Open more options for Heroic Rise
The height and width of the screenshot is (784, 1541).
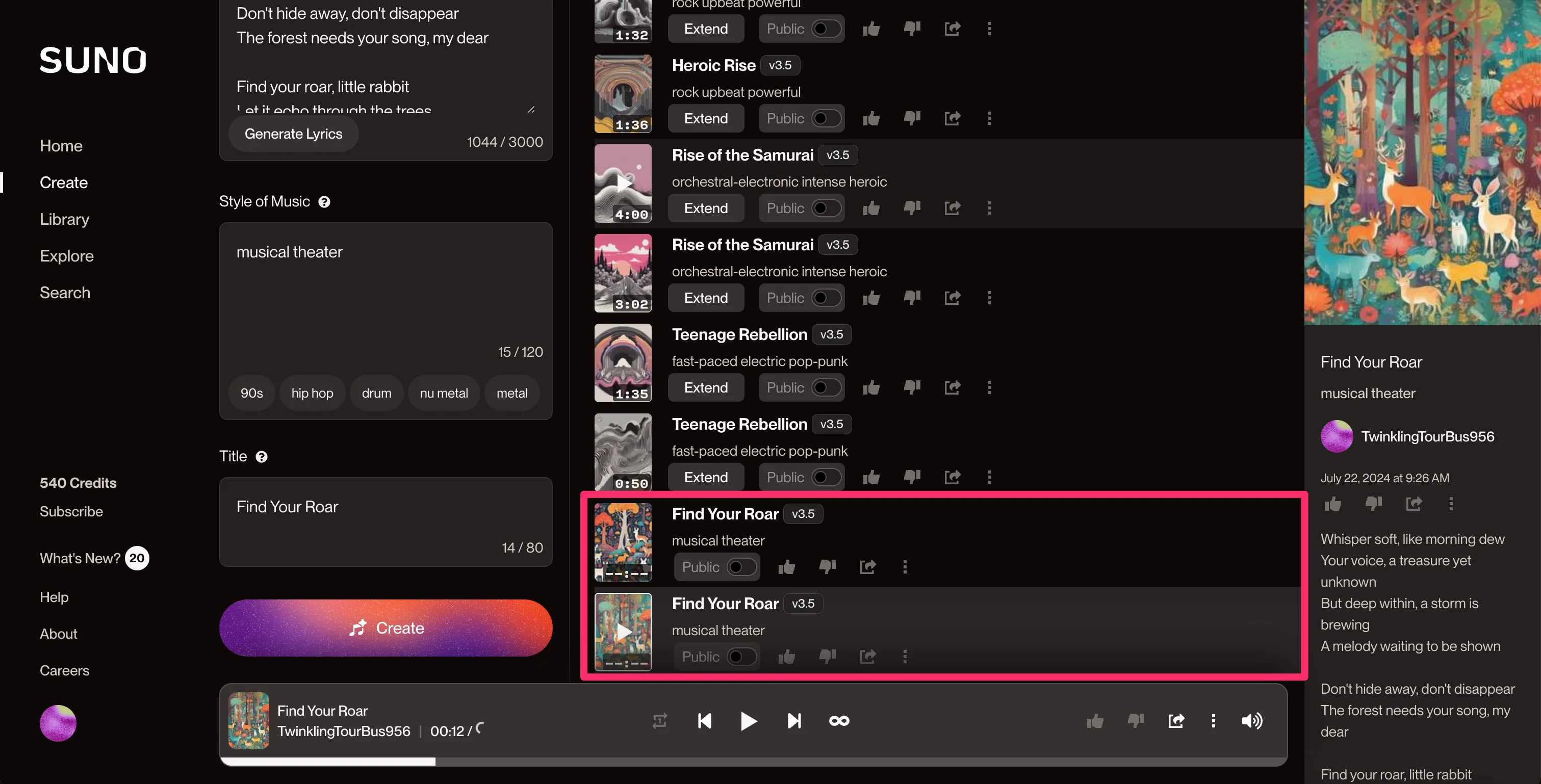(989, 118)
